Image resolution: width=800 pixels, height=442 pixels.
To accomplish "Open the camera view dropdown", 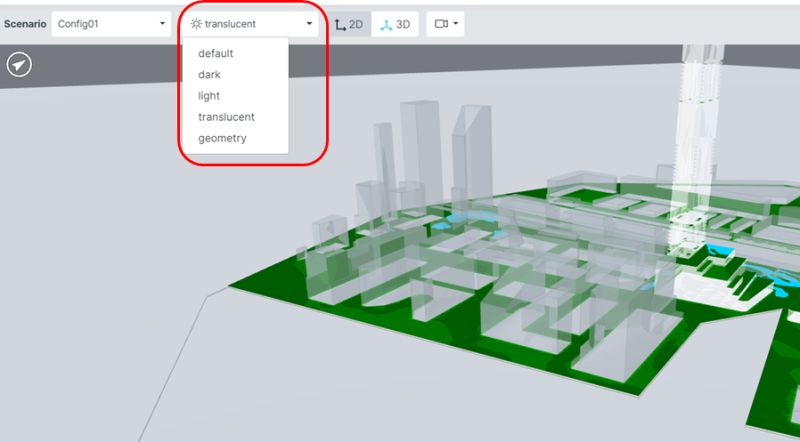I will tap(445, 24).
